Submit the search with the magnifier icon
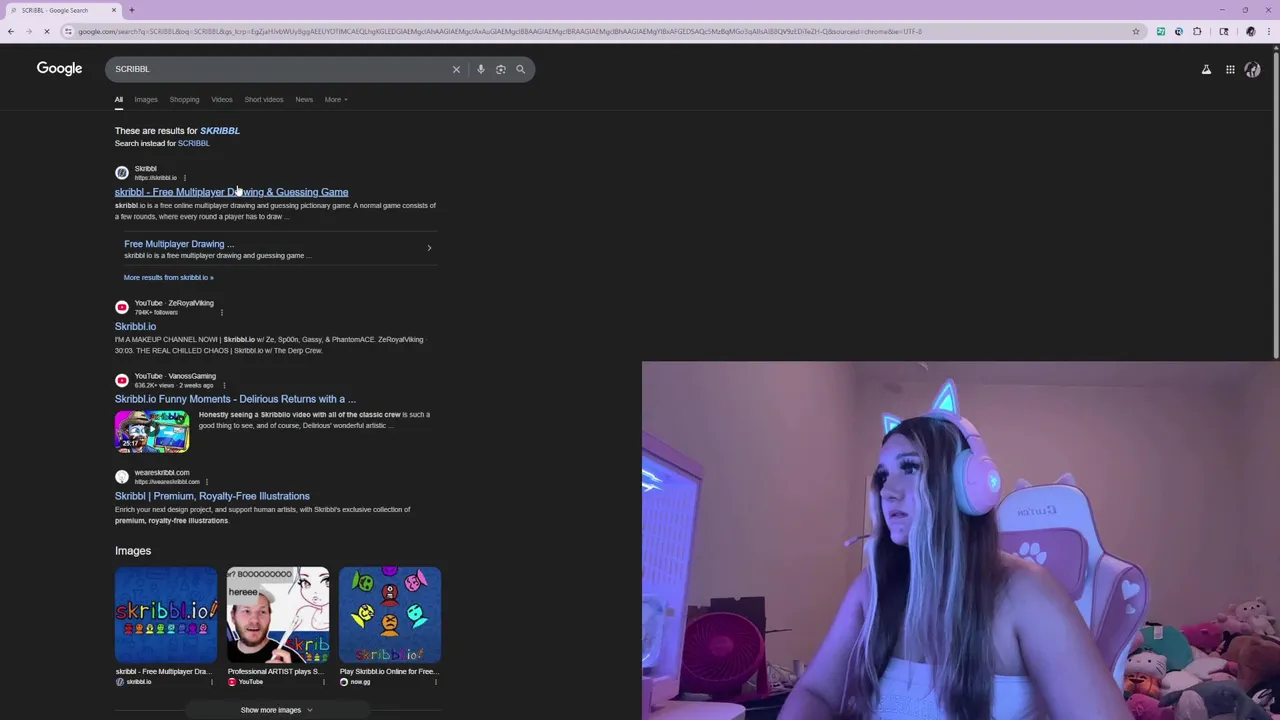Viewport: 1280px width, 720px height. pos(520,69)
